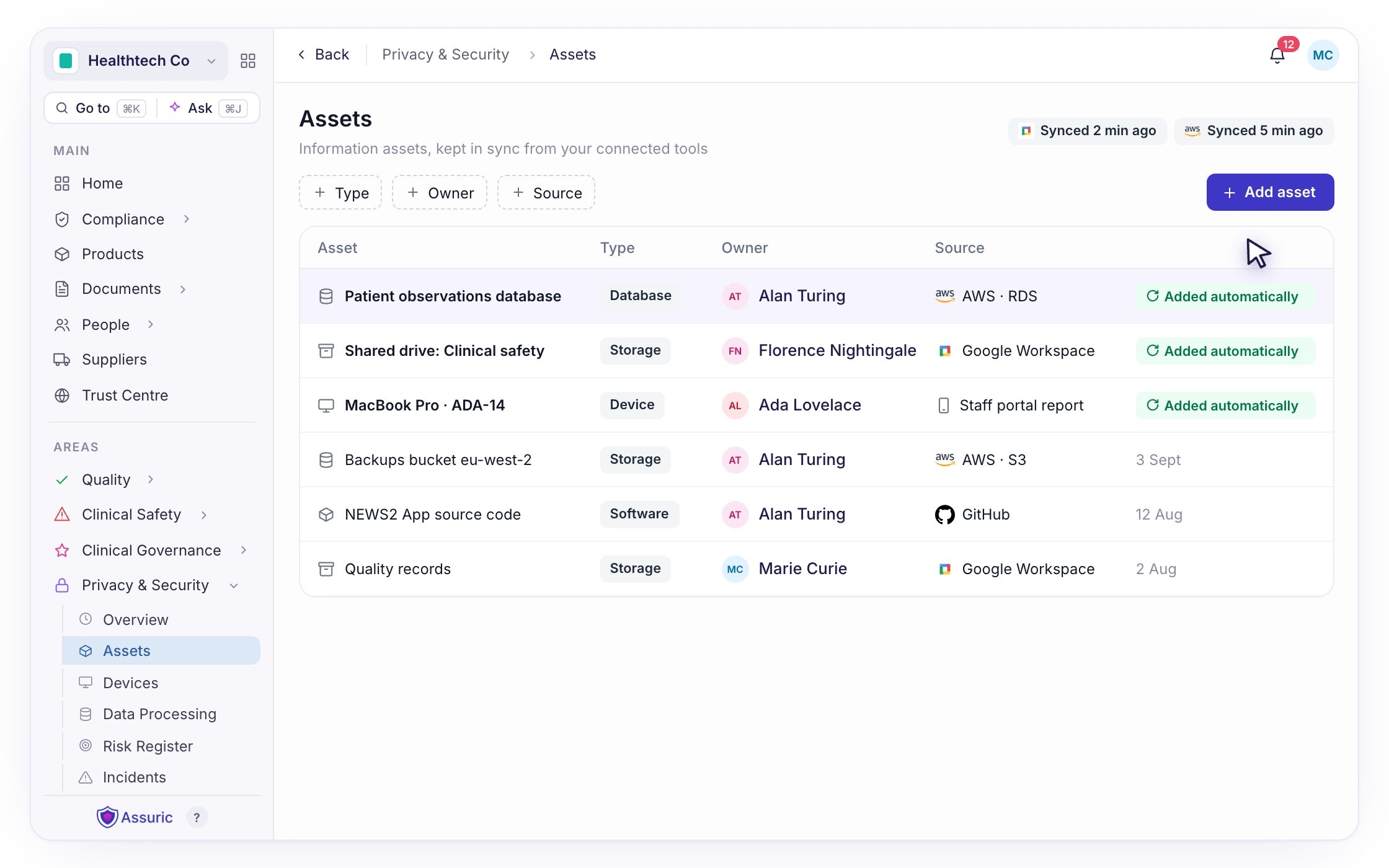Click the Privacy & Security breadcrumb

(x=446, y=55)
